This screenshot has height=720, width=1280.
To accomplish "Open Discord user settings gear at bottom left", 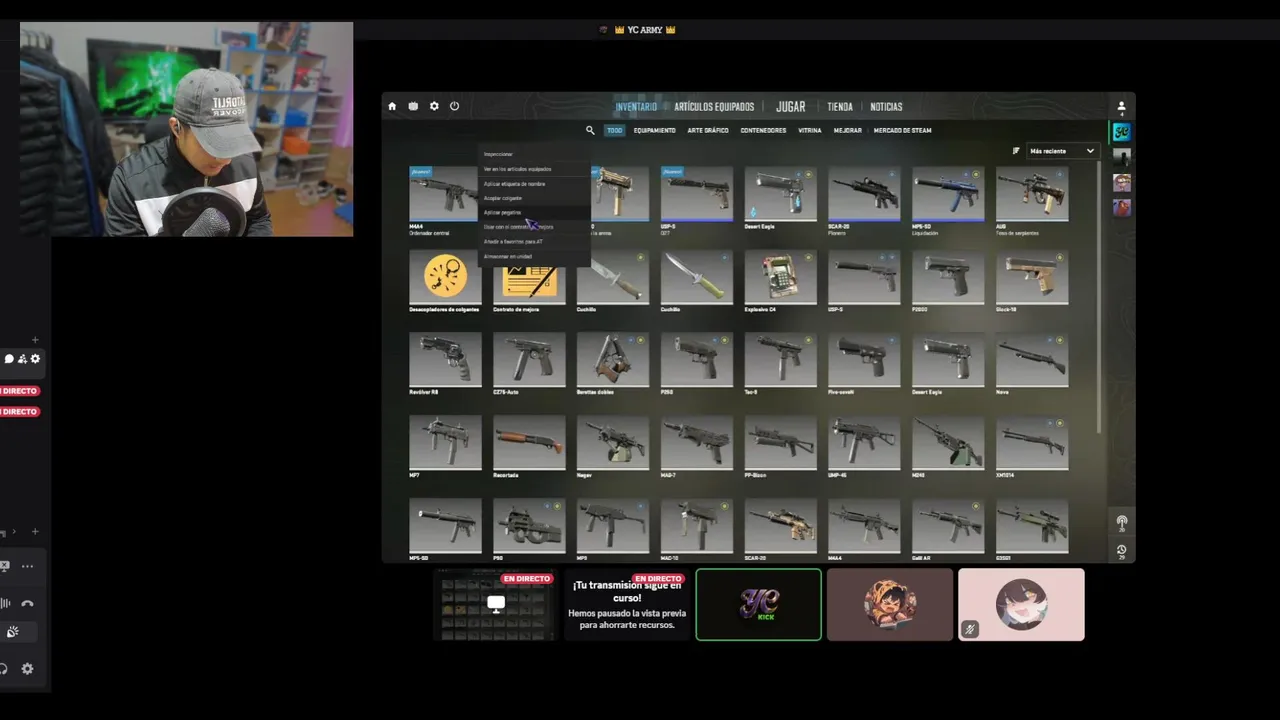I will click(27, 669).
